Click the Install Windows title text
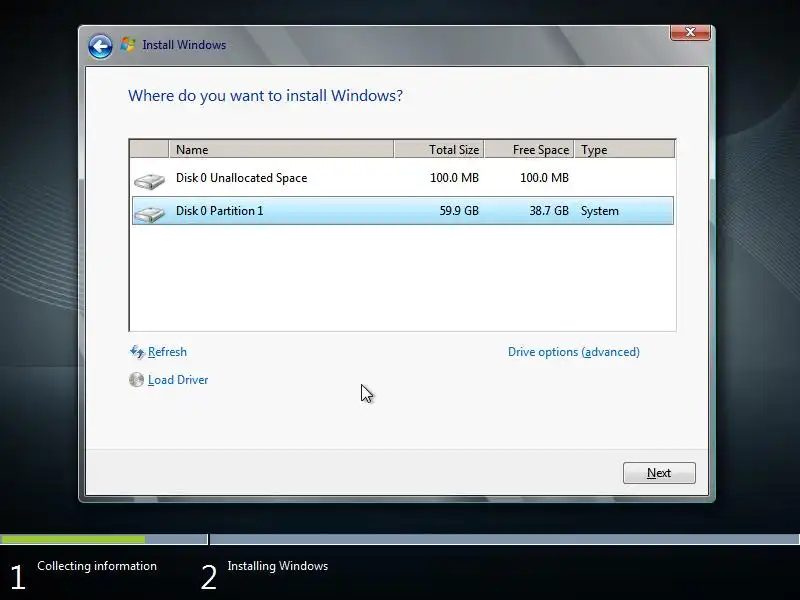The height and width of the screenshot is (600, 800). (184, 45)
